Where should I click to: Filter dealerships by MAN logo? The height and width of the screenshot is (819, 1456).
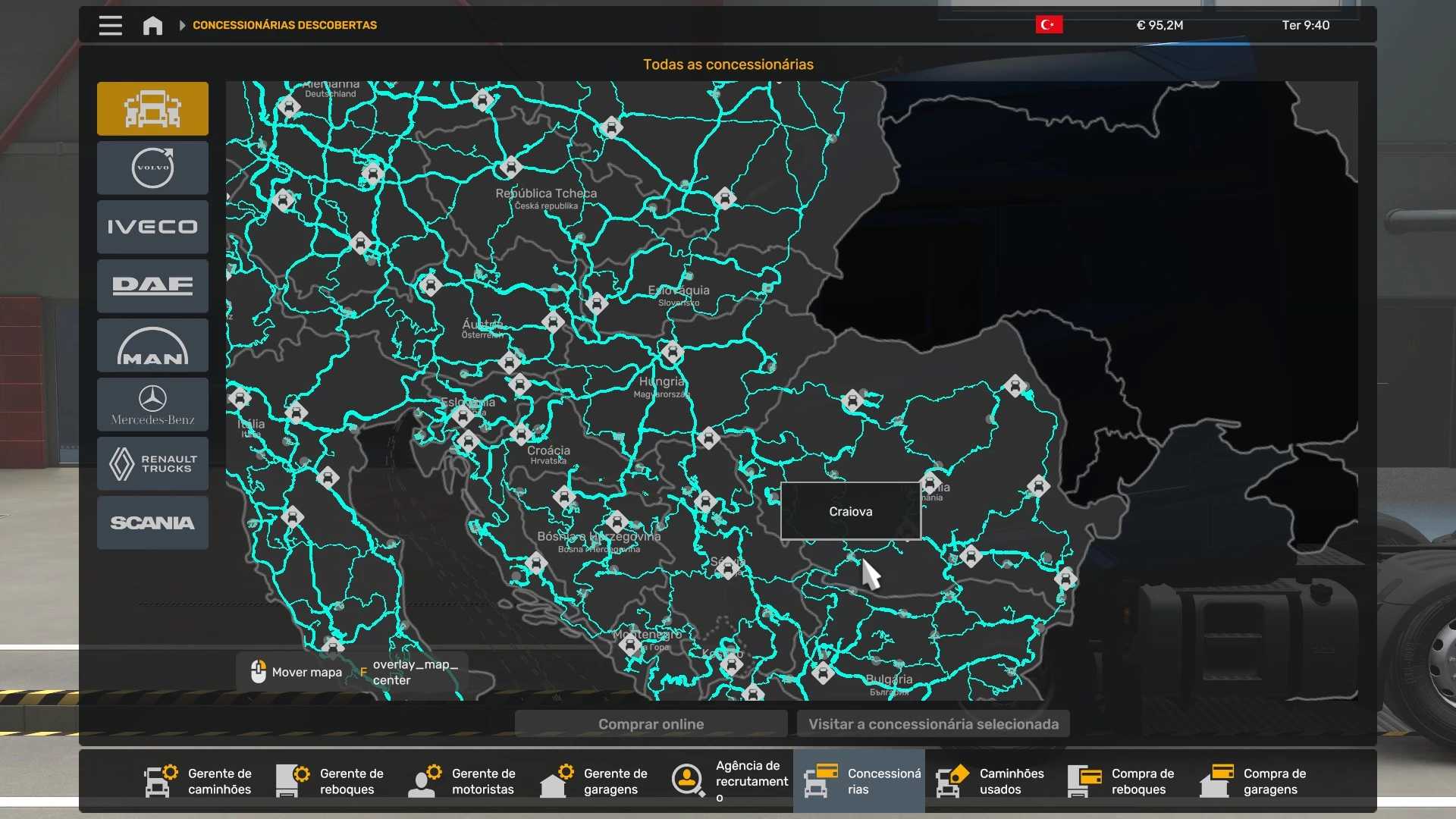coord(152,345)
